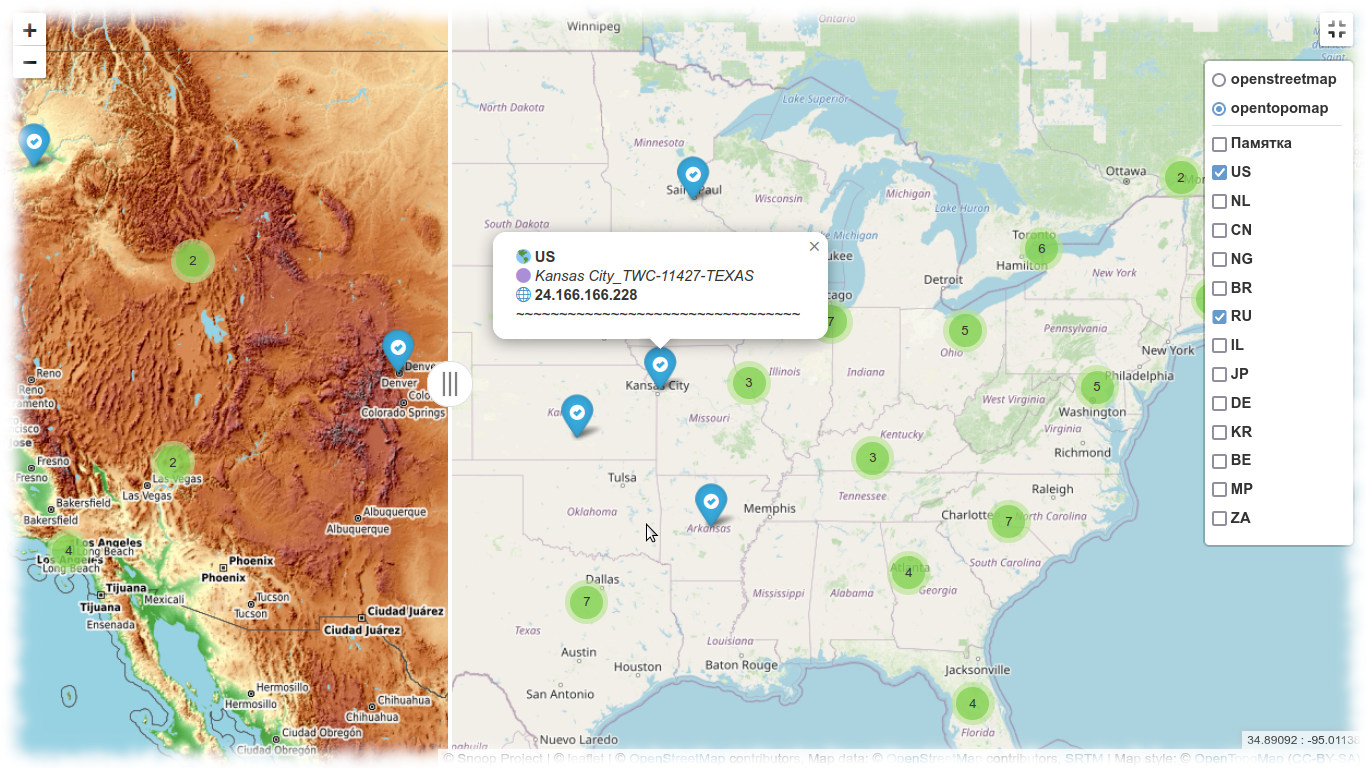Click the Kansas City location marker
The height and width of the screenshot is (768, 1366).
pyautogui.click(x=660, y=366)
